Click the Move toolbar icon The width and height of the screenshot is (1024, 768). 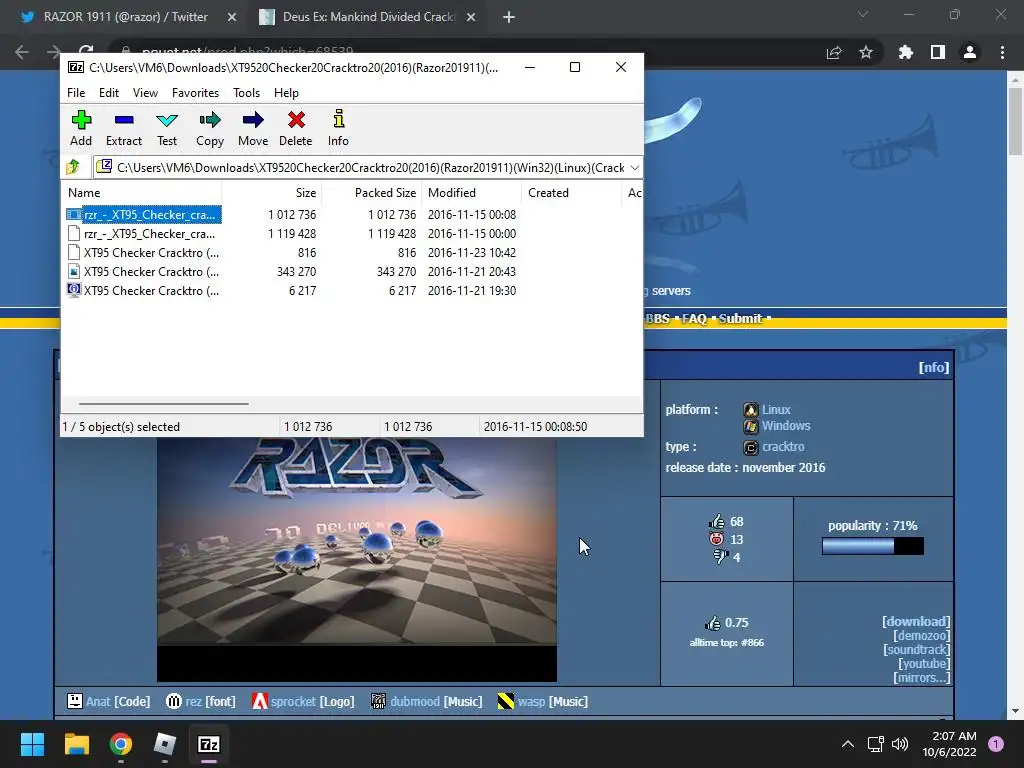253,128
